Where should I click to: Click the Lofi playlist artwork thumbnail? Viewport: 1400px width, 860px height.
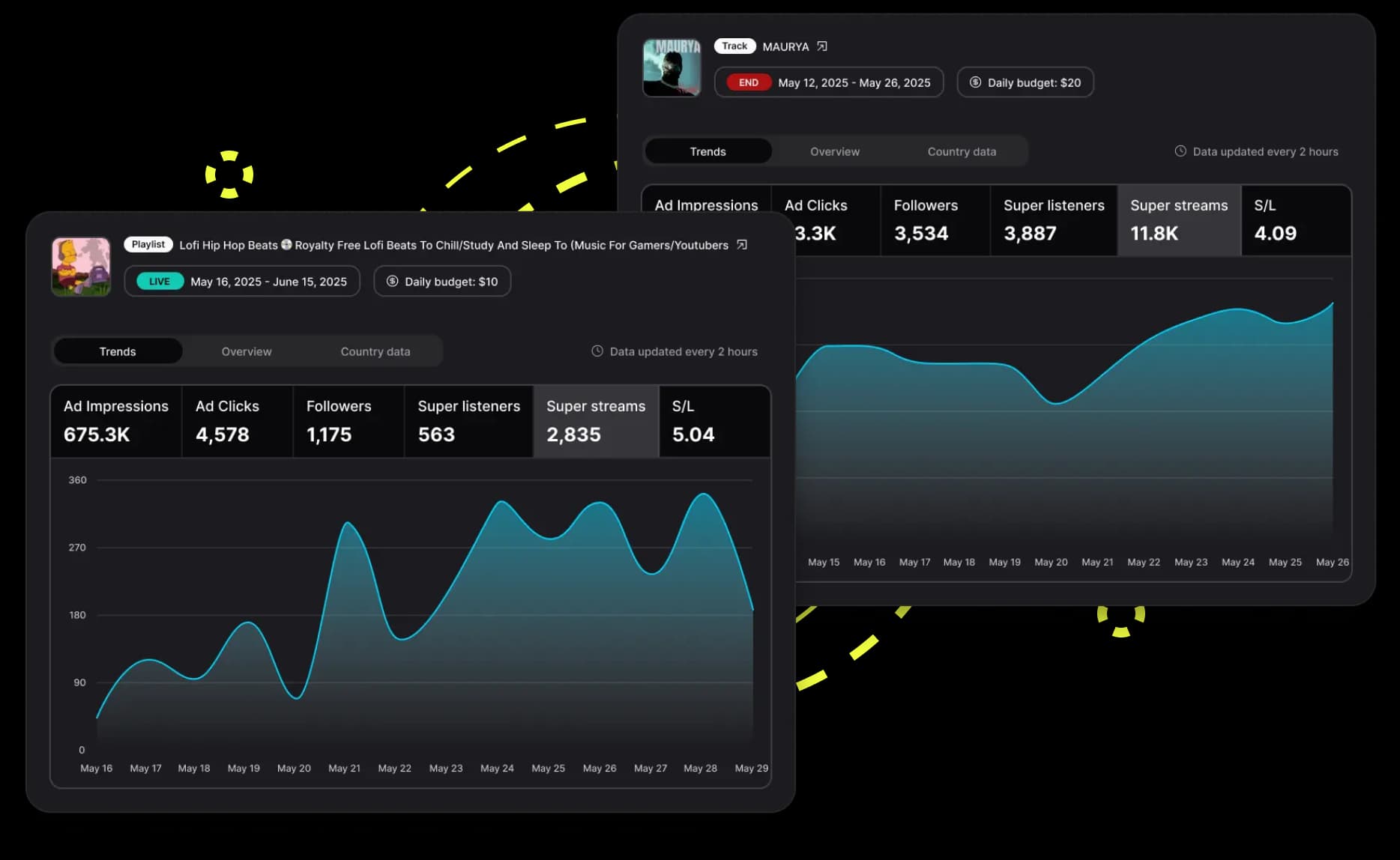click(x=81, y=267)
